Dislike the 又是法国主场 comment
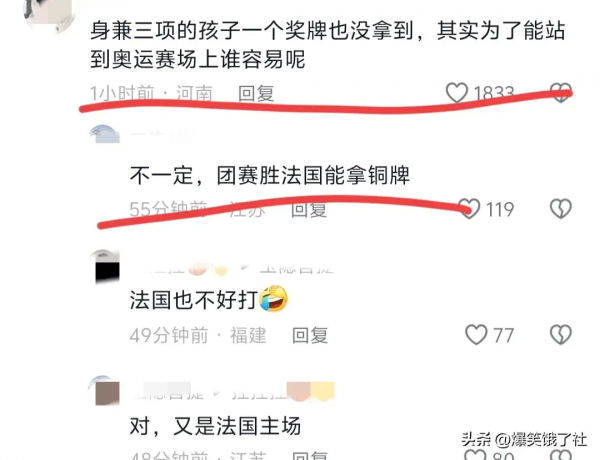The width and height of the screenshot is (600, 460). click(x=561, y=455)
